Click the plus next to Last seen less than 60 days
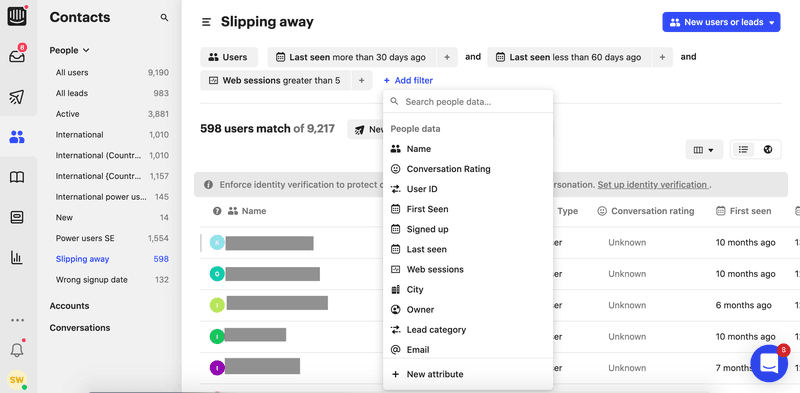This screenshot has height=393, width=800. pos(662,57)
